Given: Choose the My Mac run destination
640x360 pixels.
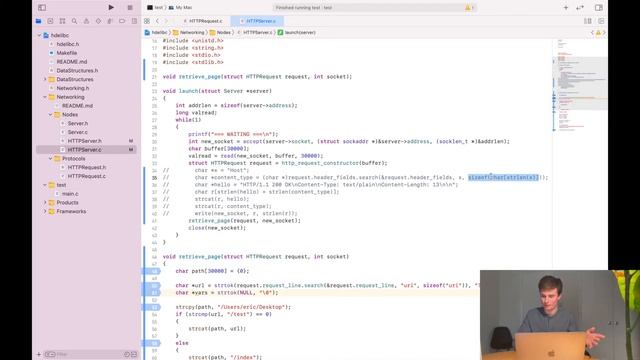Looking at the screenshot, I should click(180, 7).
